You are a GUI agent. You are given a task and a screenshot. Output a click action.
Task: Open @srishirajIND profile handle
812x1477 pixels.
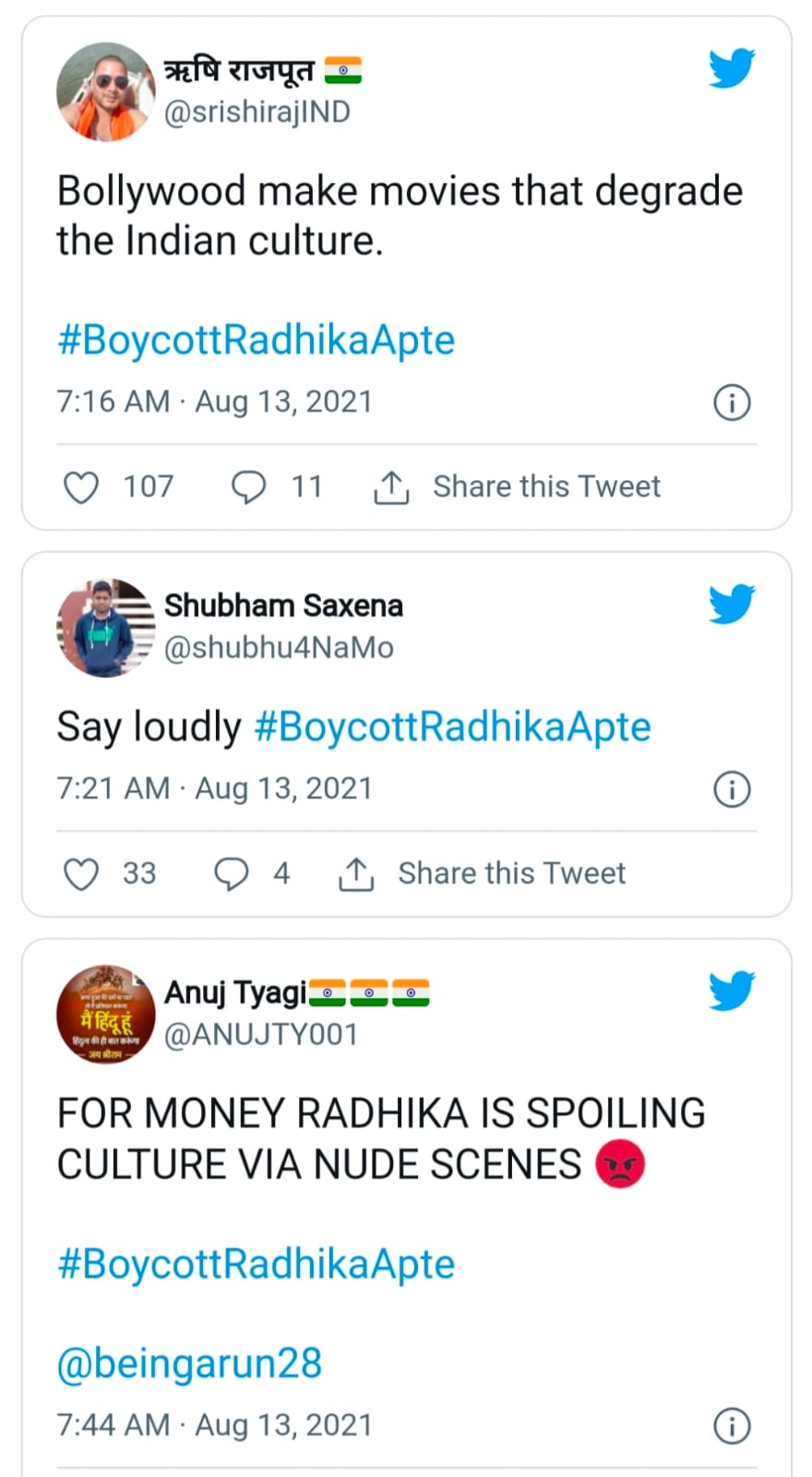point(257,112)
